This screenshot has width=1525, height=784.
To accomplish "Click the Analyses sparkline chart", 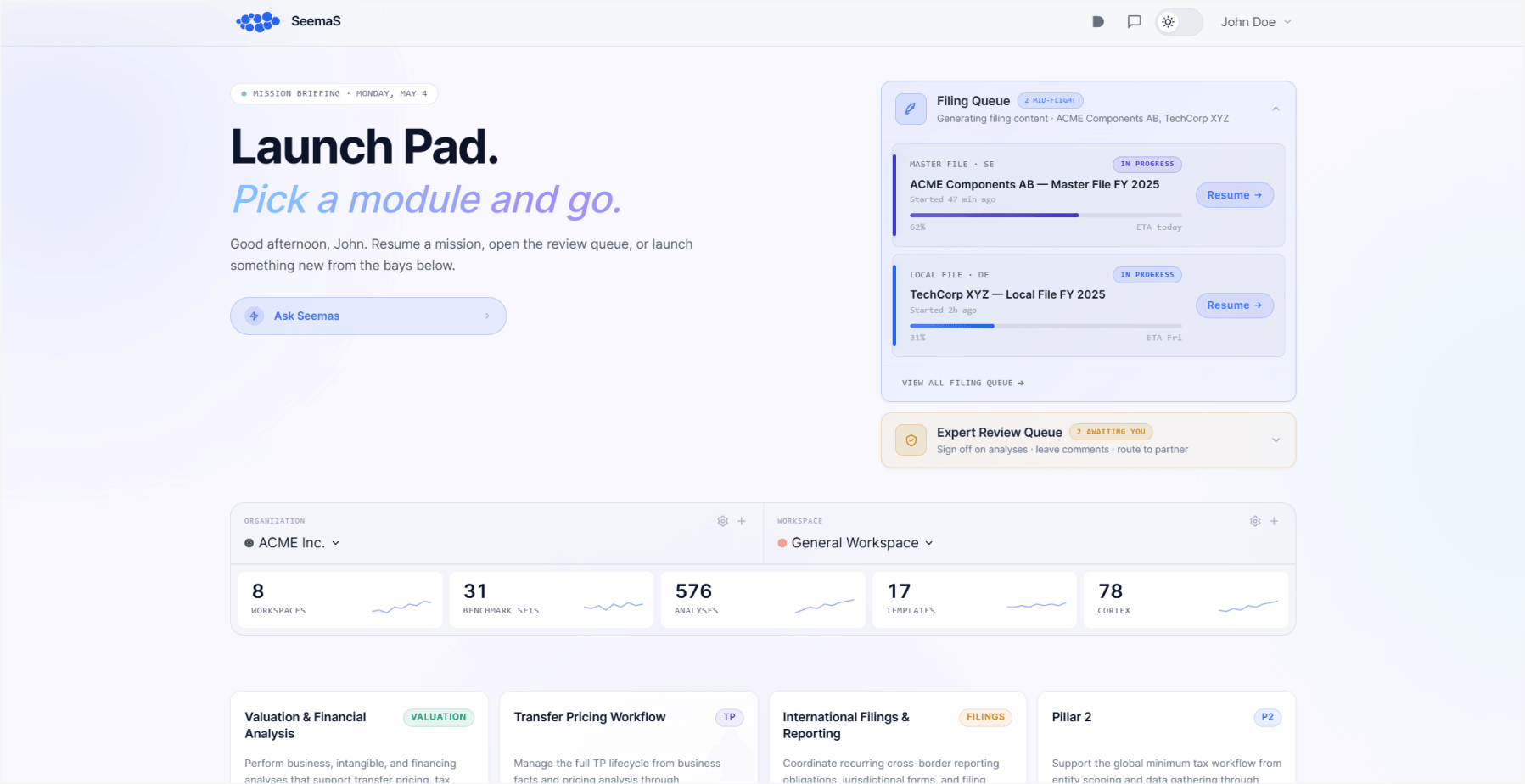I will pyautogui.click(x=824, y=606).
